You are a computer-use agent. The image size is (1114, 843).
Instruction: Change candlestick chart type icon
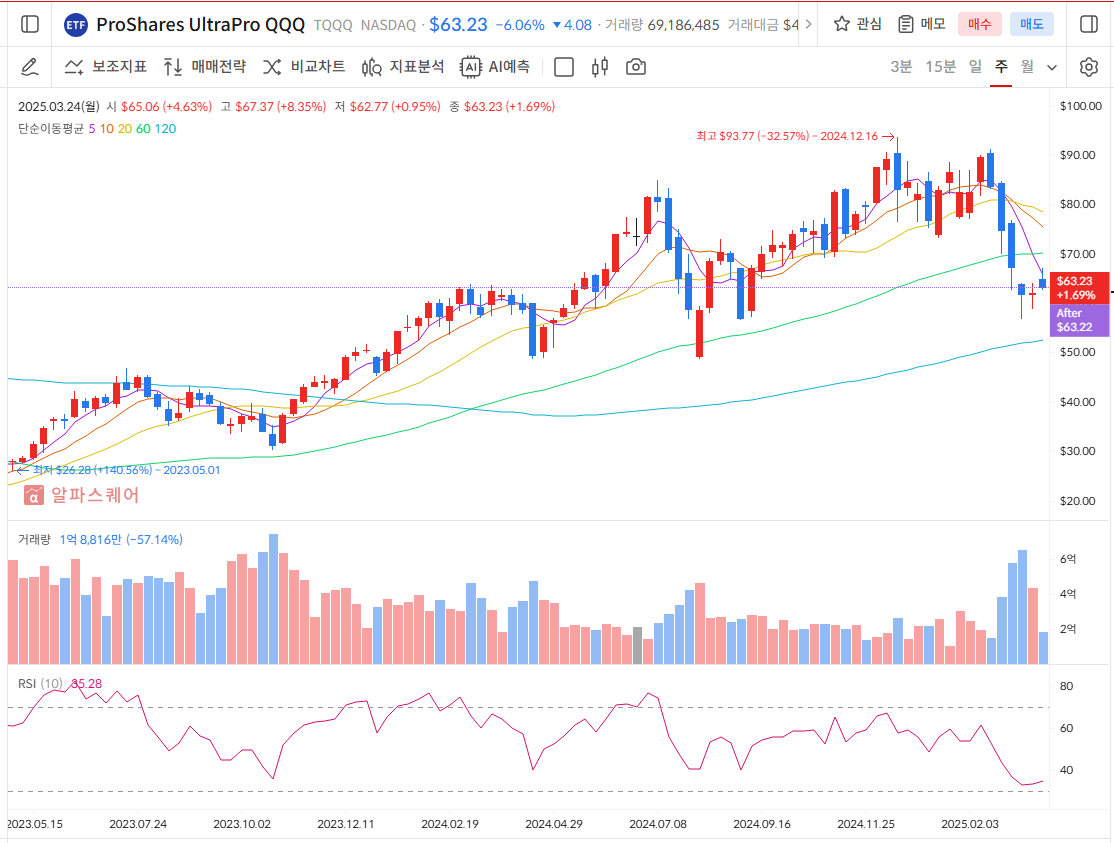[600, 67]
